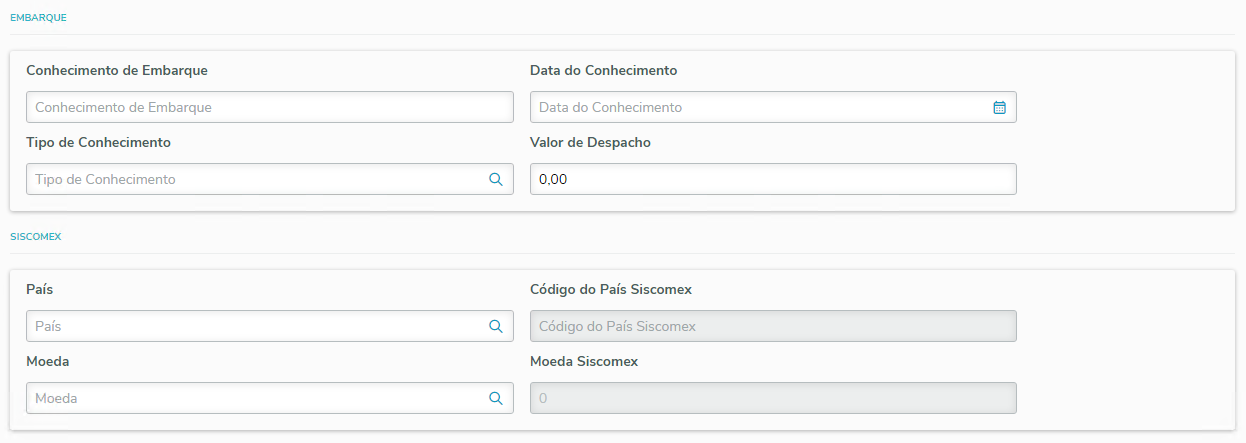
Task: Open the Data do Conhecimento calendar picker
Action: [x=999, y=107]
